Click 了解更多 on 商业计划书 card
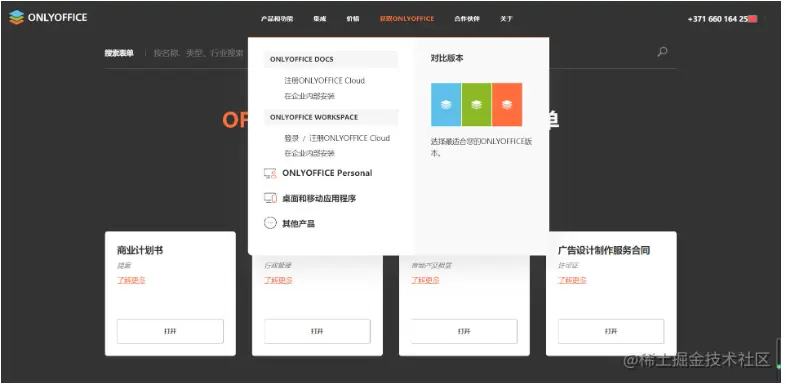The image size is (786, 384). tap(131, 280)
